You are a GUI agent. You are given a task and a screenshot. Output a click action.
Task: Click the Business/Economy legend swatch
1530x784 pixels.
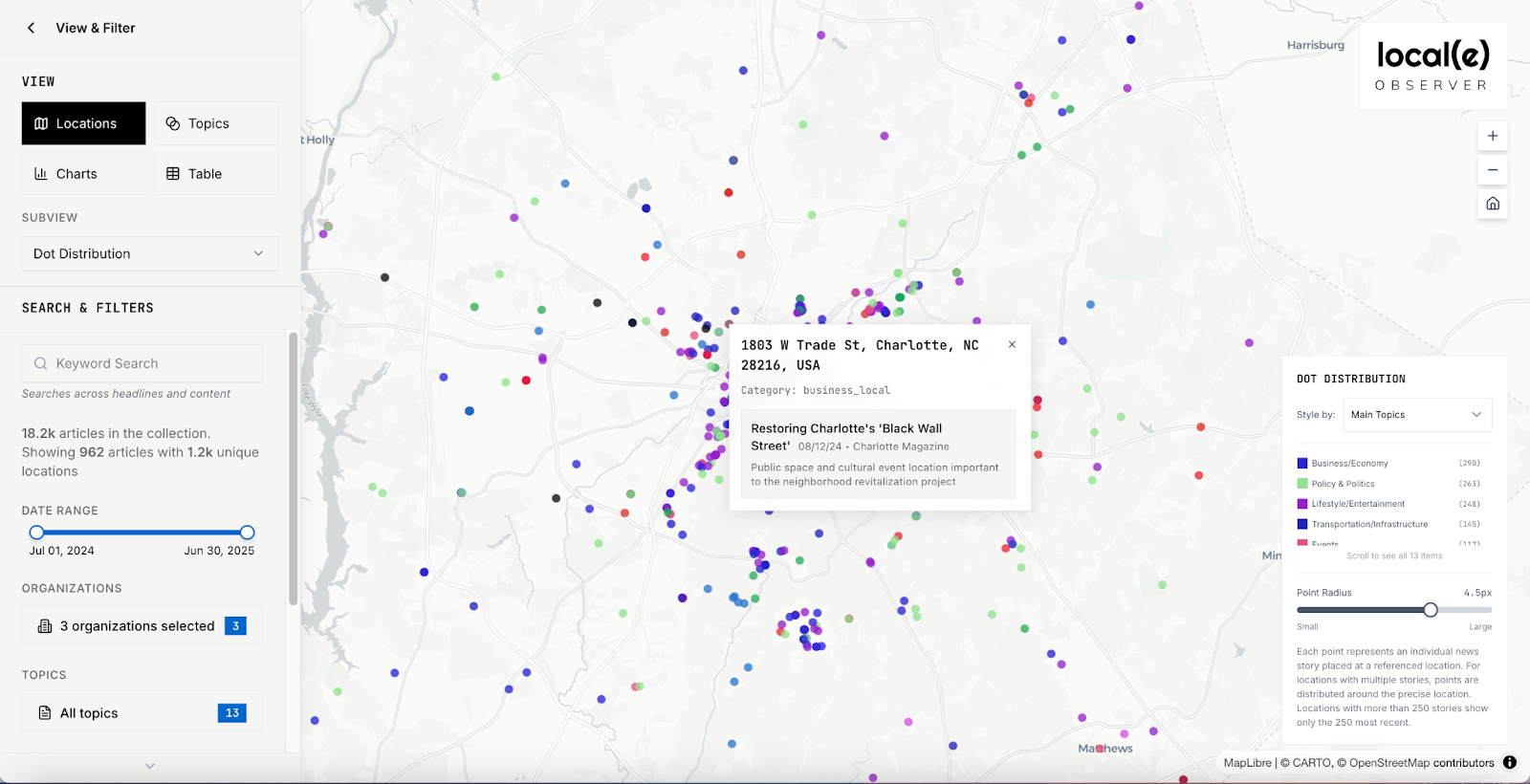[1302, 464]
